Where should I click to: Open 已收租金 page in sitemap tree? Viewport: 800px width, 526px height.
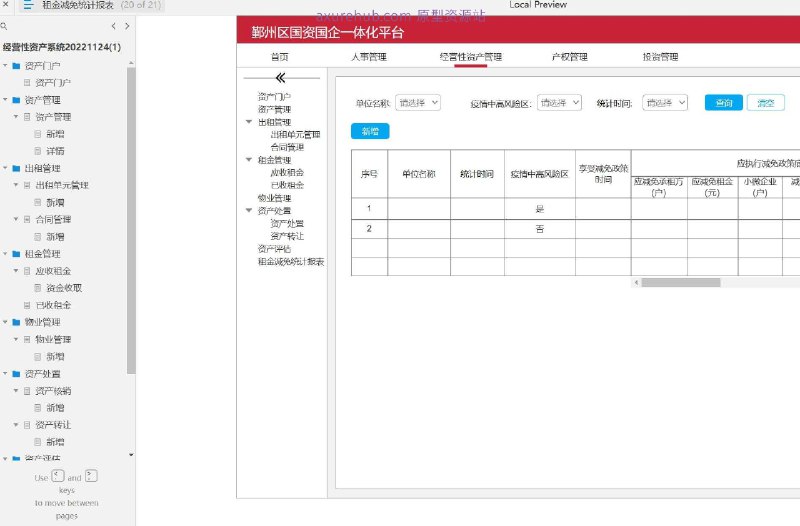pos(53,305)
